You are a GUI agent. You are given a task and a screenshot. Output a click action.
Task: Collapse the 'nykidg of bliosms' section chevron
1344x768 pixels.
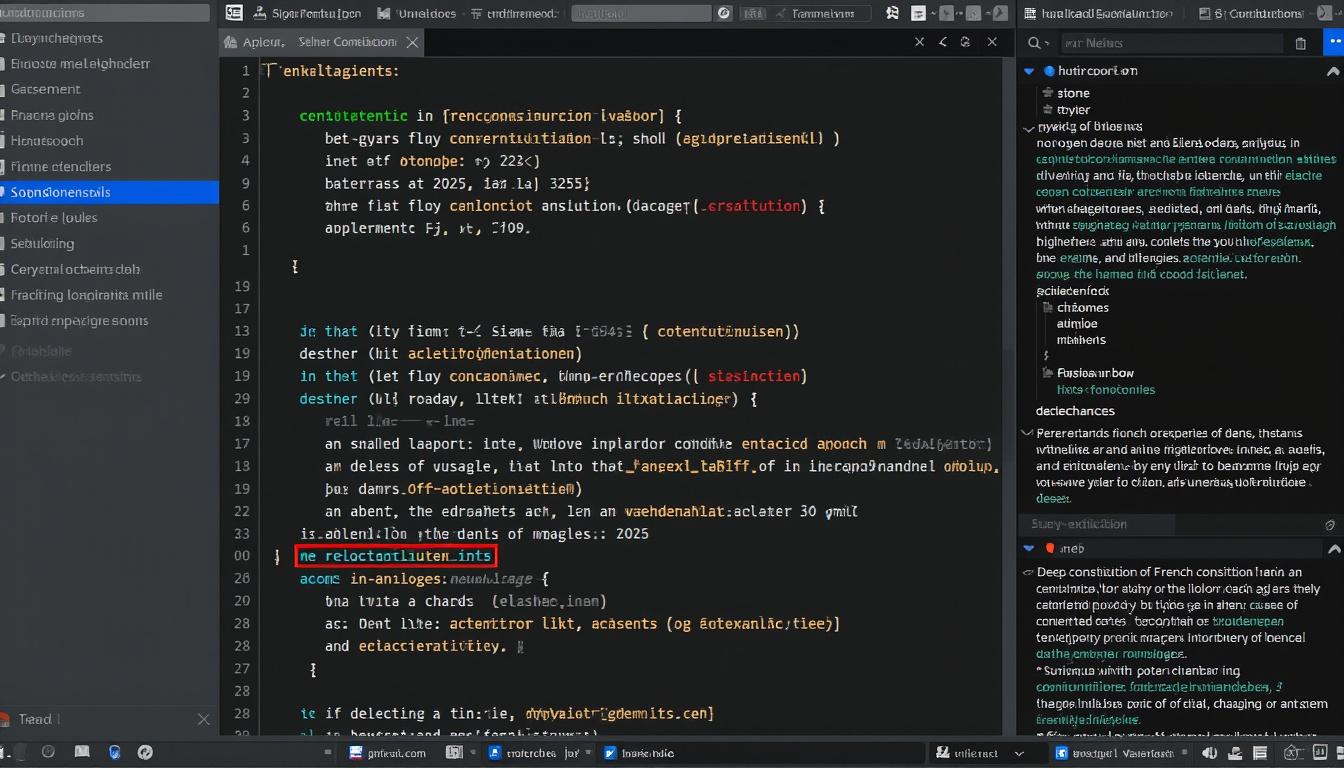click(x=1029, y=128)
